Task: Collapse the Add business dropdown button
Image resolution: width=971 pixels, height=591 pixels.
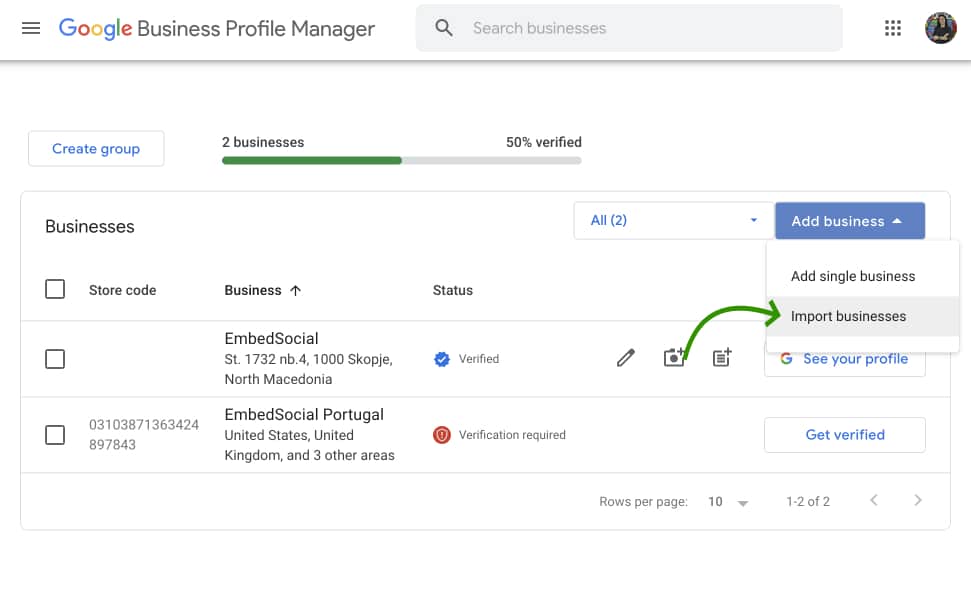Action: click(850, 221)
